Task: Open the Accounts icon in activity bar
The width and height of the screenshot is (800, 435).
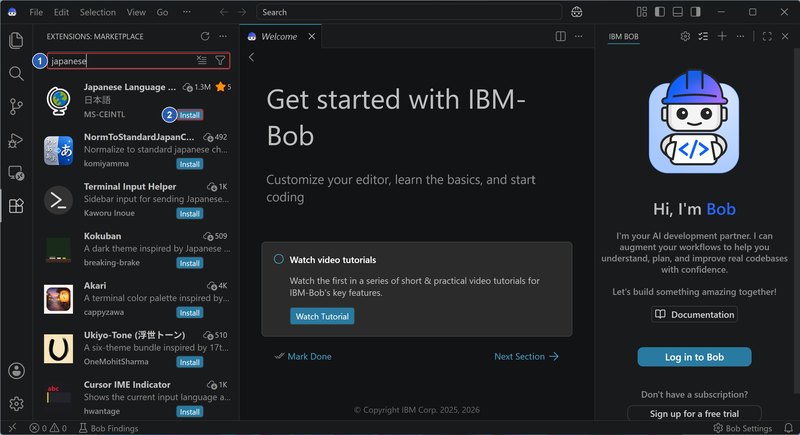Action: click(x=16, y=371)
